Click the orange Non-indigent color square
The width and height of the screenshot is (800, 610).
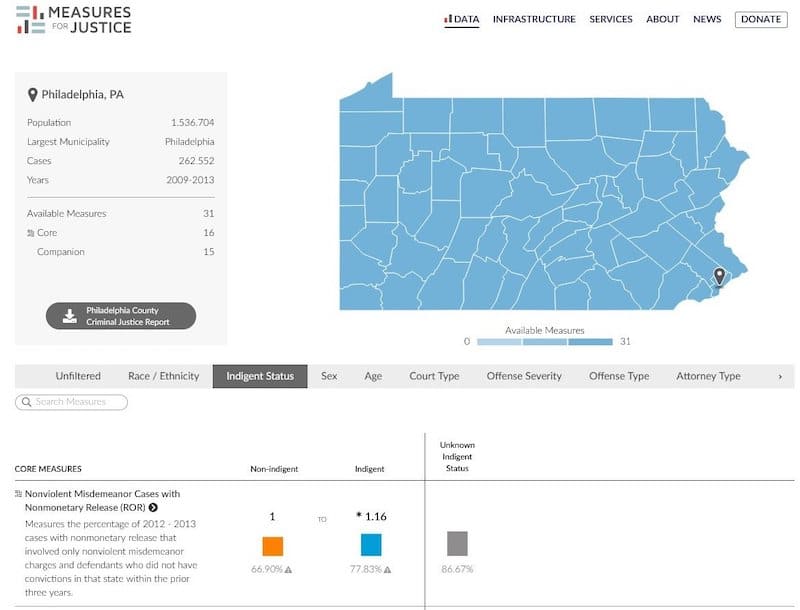click(x=273, y=546)
